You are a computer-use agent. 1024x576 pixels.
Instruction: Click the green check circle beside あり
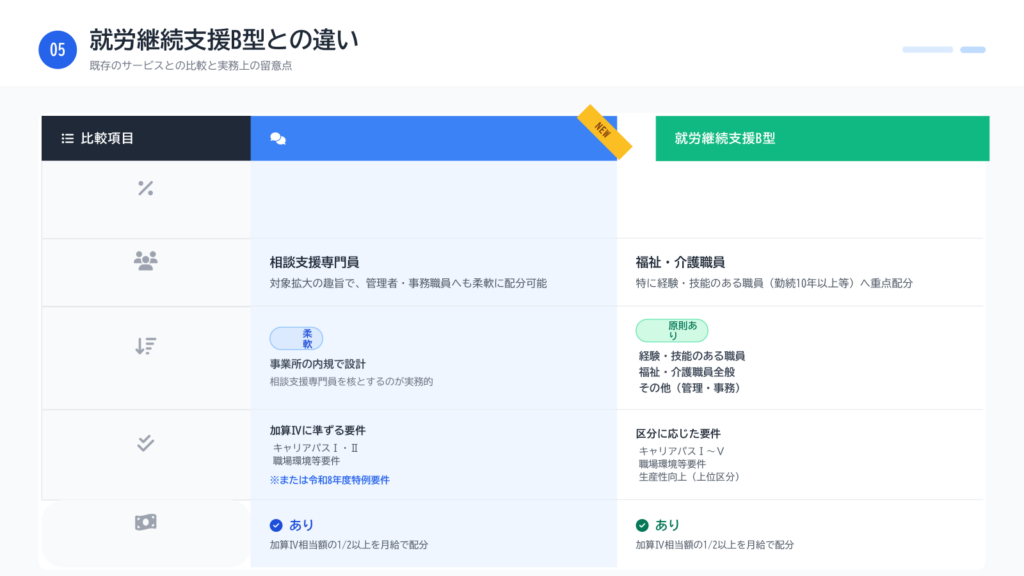(x=642, y=525)
